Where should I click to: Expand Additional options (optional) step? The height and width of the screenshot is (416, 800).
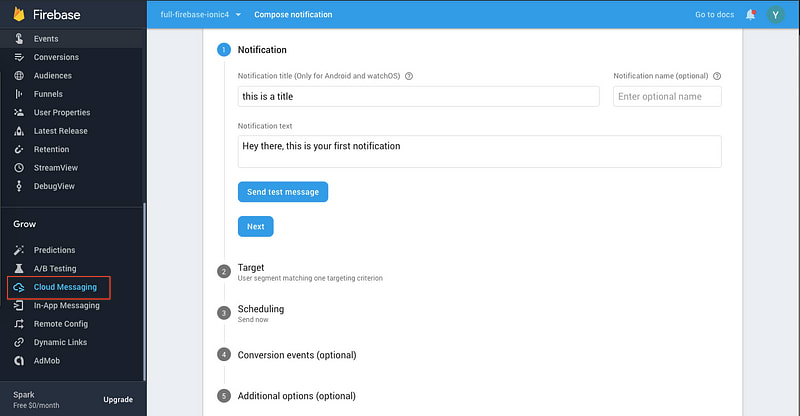[296, 396]
